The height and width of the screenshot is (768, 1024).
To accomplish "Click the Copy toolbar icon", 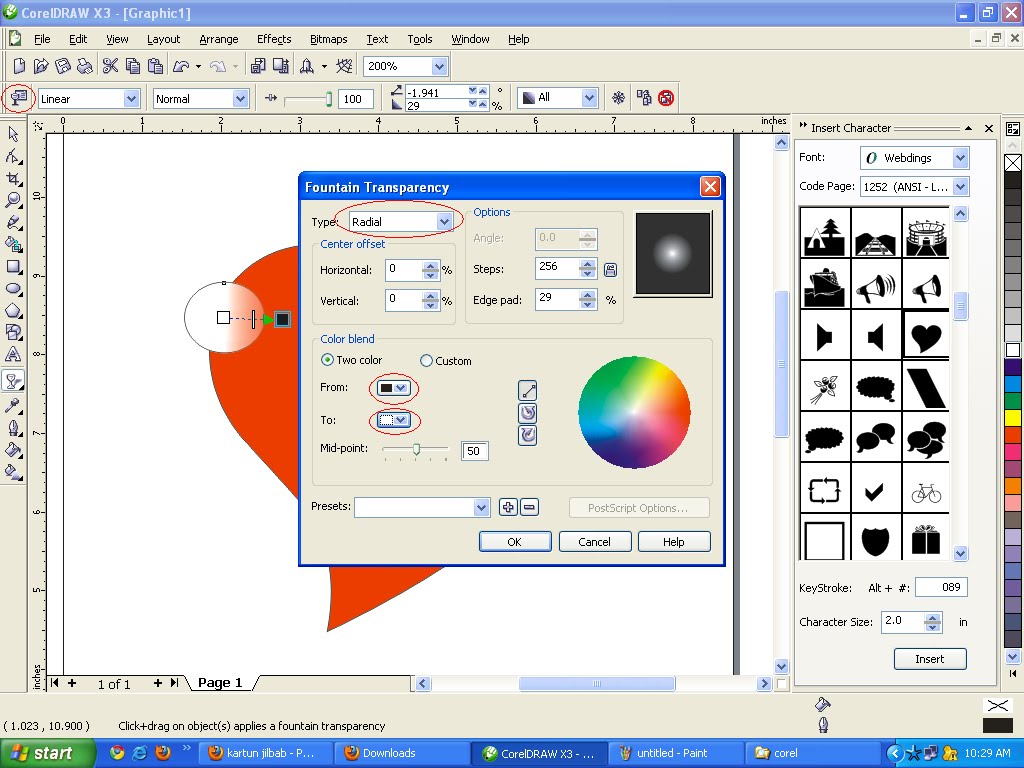I will [x=133, y=66].
